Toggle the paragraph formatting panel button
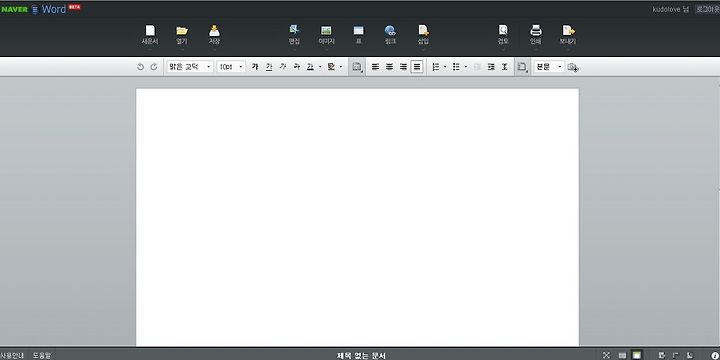Image resolution: width=720 pixels, height=360 pixels. pos(522,67)
